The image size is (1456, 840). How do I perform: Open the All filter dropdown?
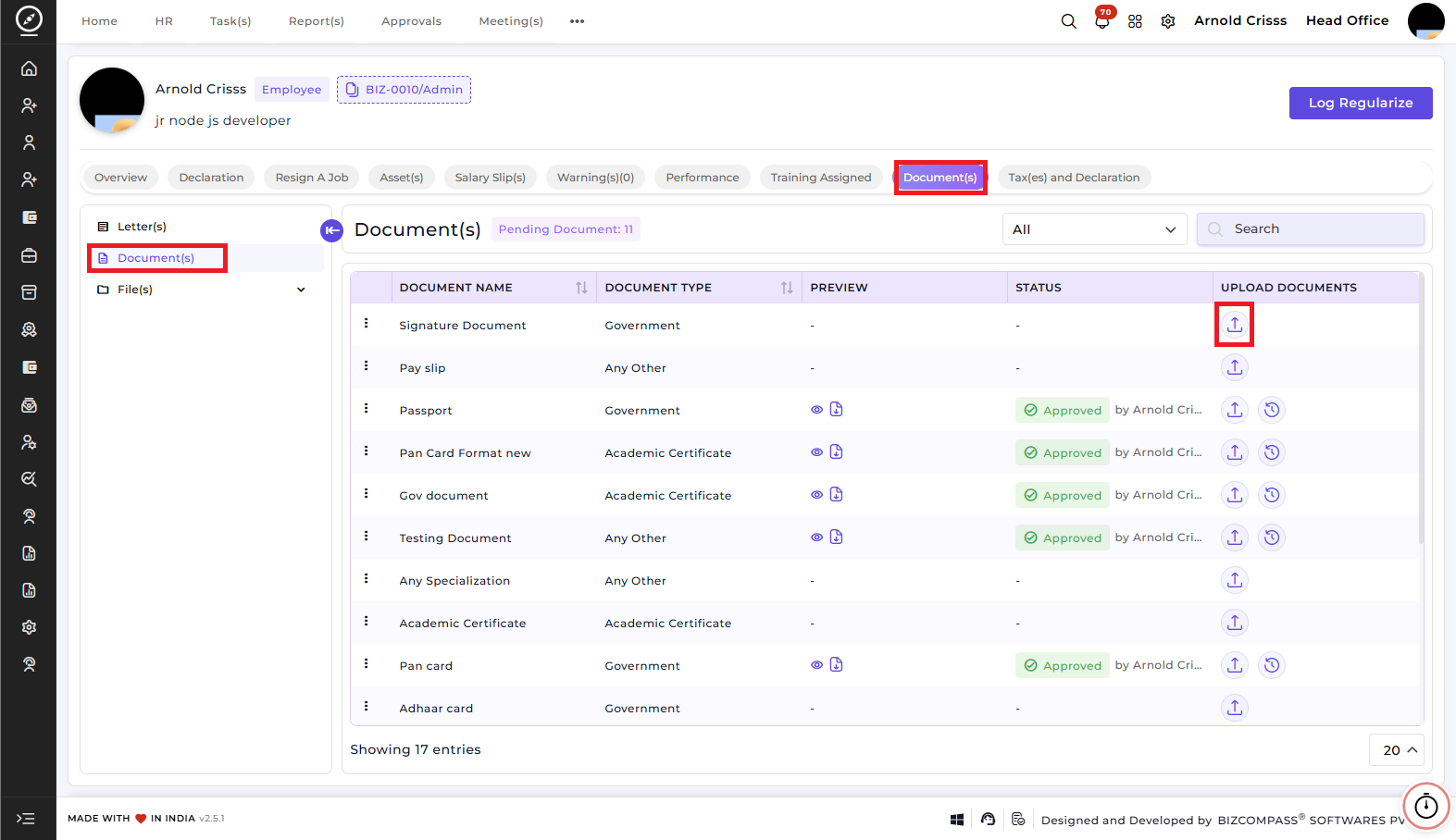1095,229
